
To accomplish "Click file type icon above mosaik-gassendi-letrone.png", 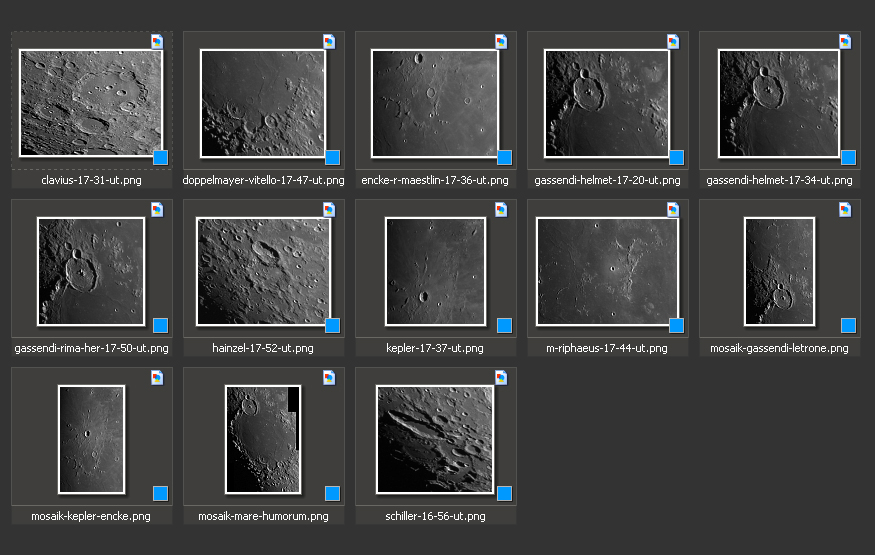I will pyautogui.click(x=845, y=209).
